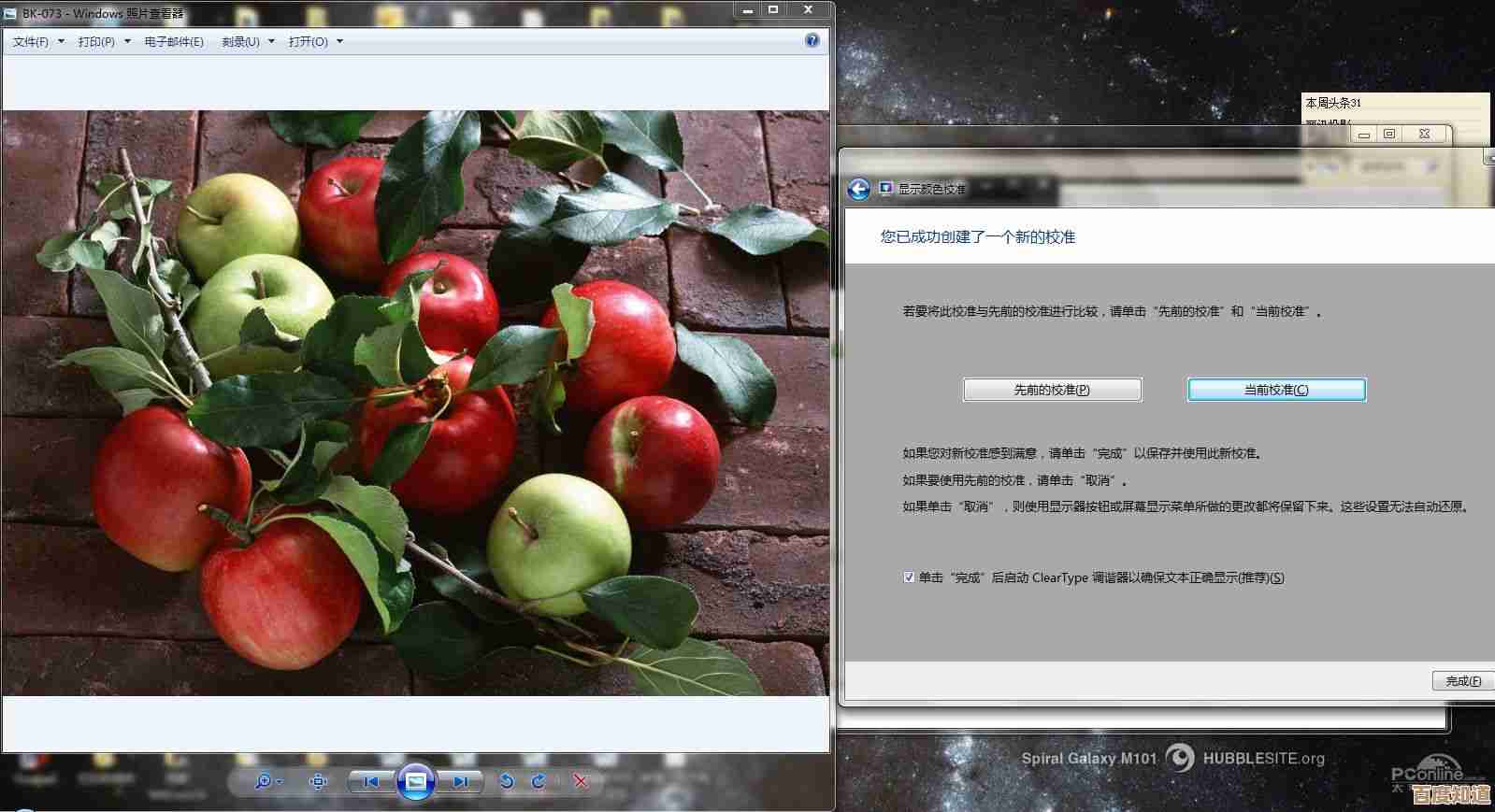This screenshot has width=1495, height=812.
Task: Open the 文件(F) menu
Action: pos(38,42)
